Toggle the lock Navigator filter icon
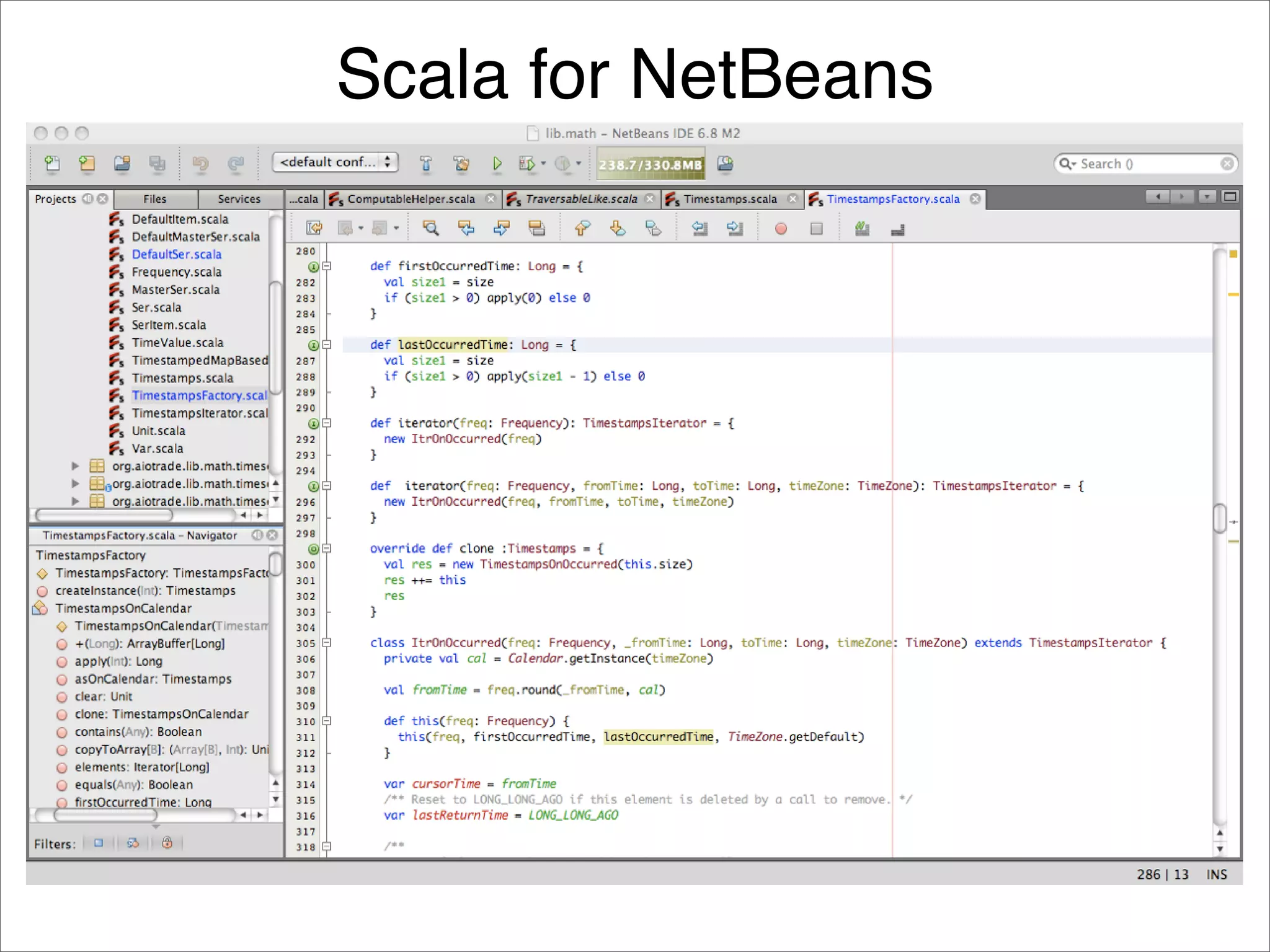The width and height of the screenshot is (1270, 952). coord(167,842)
